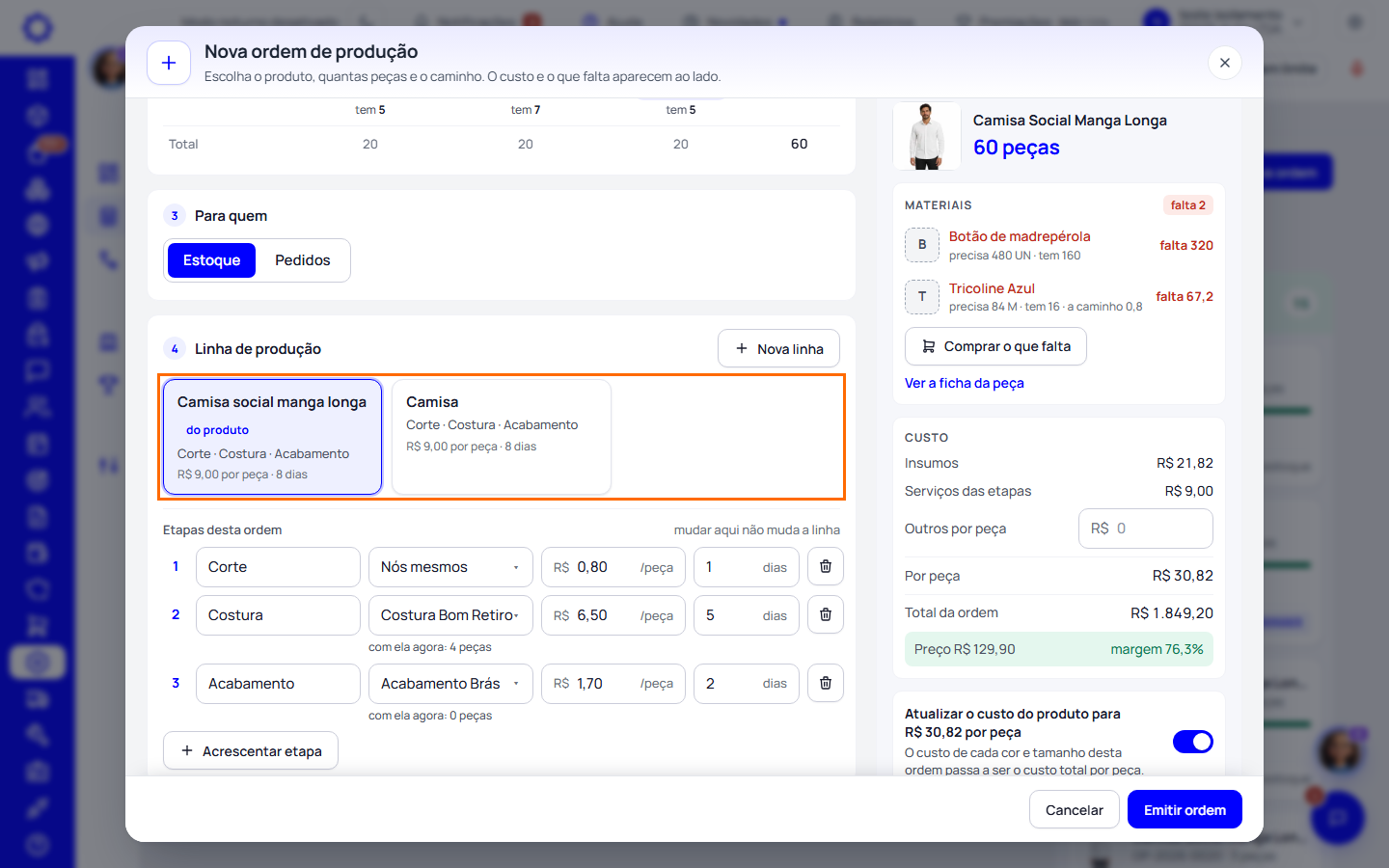Open the shirt product thumbnail
The height and width of the screenshot is (868, 1389).
(x=927, y=136)
